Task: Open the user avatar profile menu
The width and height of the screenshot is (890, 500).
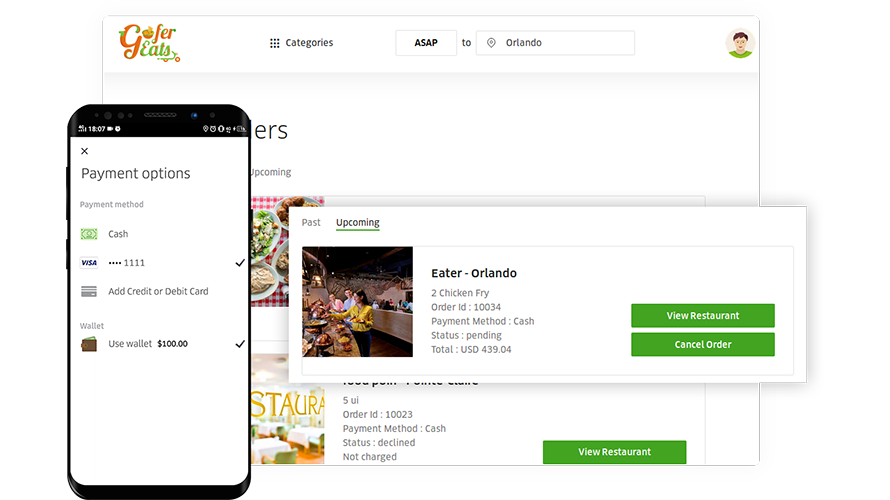Action: pyautogui.click(x=740, y=43)
